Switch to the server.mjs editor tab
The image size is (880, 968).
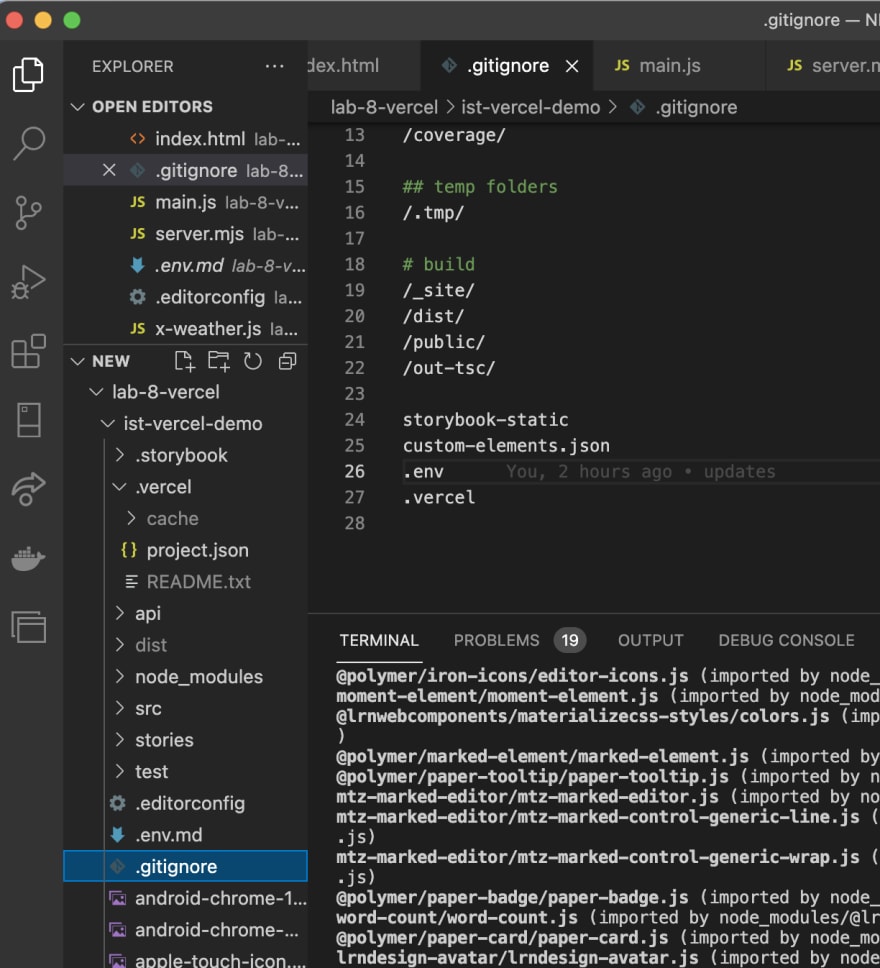[823, 66]
